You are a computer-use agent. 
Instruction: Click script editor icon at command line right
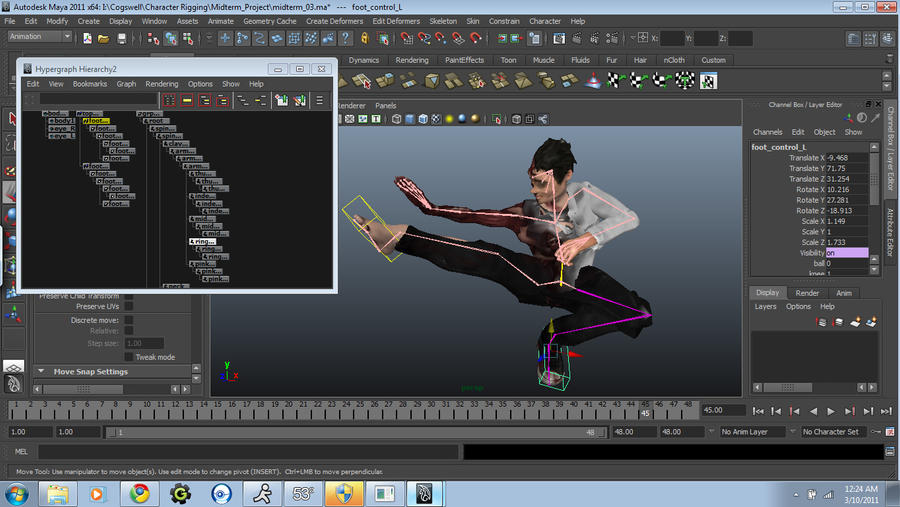(x=890, y=451)
